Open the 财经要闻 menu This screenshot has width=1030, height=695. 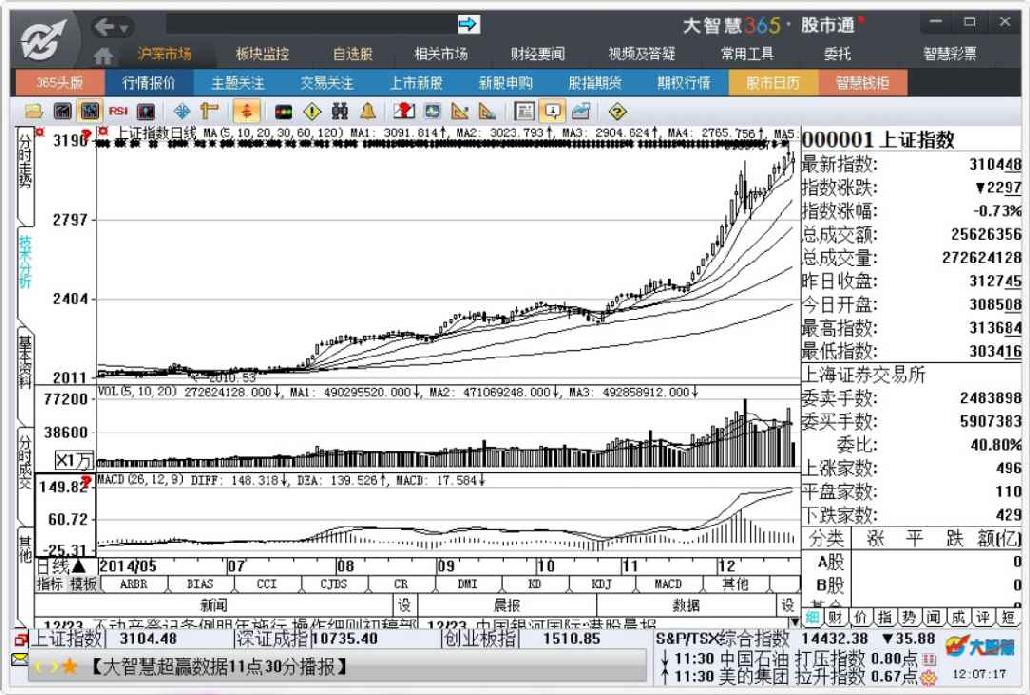click(538, 54)
